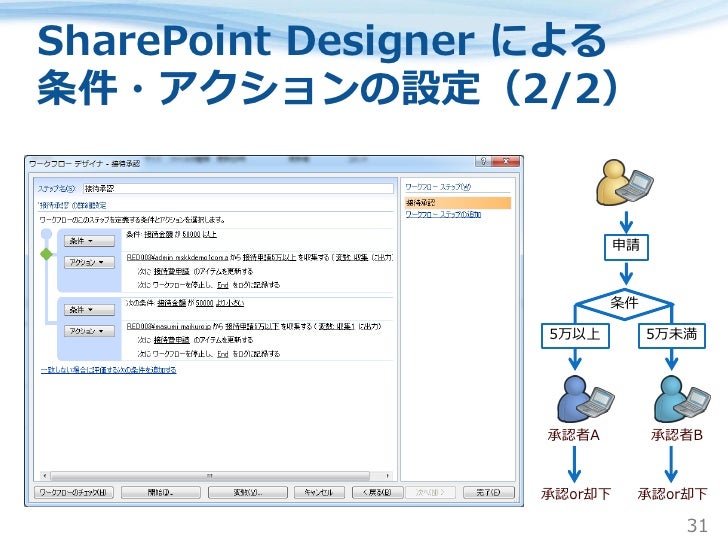Click the より小さい comparison operator link

click(230, 303)
